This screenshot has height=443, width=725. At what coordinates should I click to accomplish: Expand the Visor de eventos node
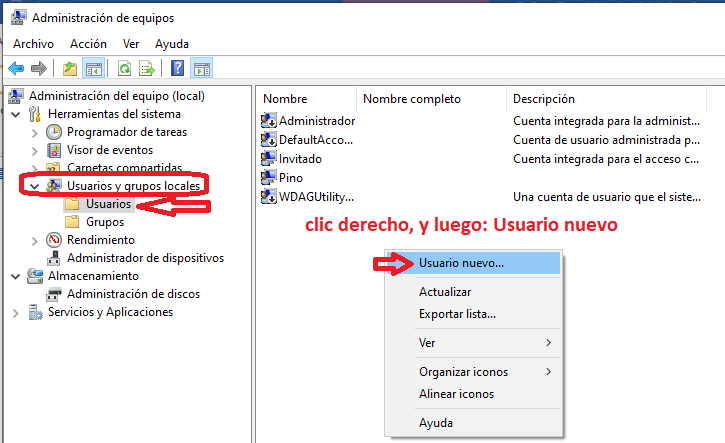click(35, 151)
